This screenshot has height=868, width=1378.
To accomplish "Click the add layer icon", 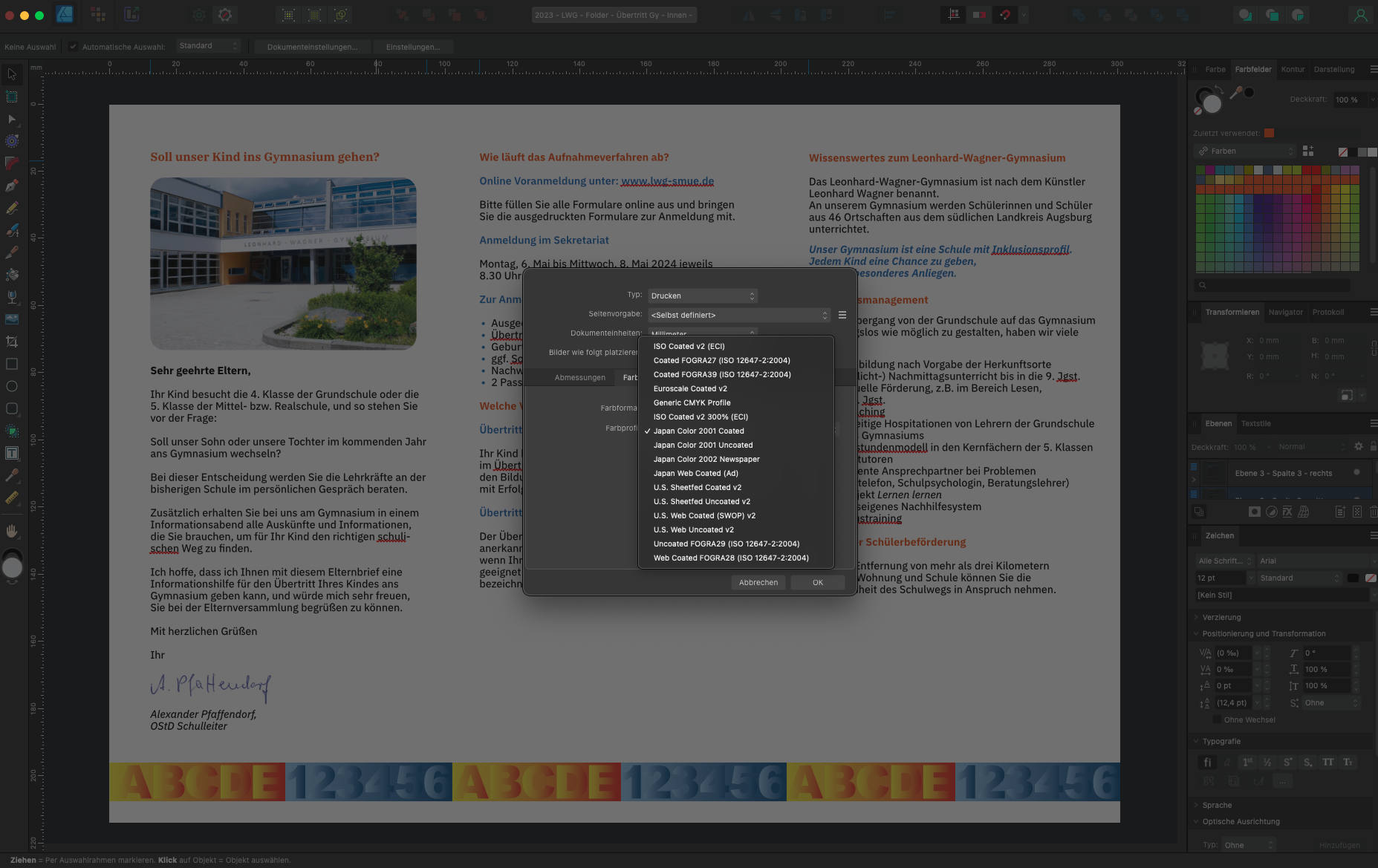I will click(1340, 512).
